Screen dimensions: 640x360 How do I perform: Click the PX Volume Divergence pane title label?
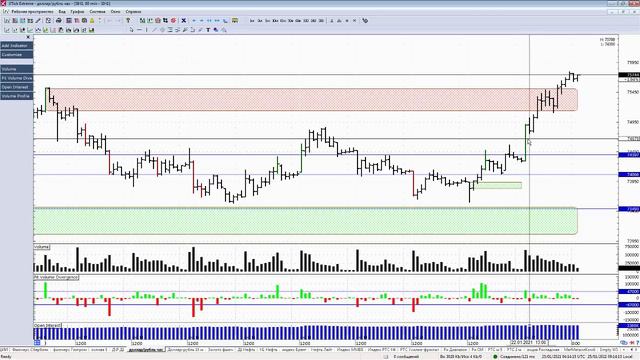click(x=56, y=277)
